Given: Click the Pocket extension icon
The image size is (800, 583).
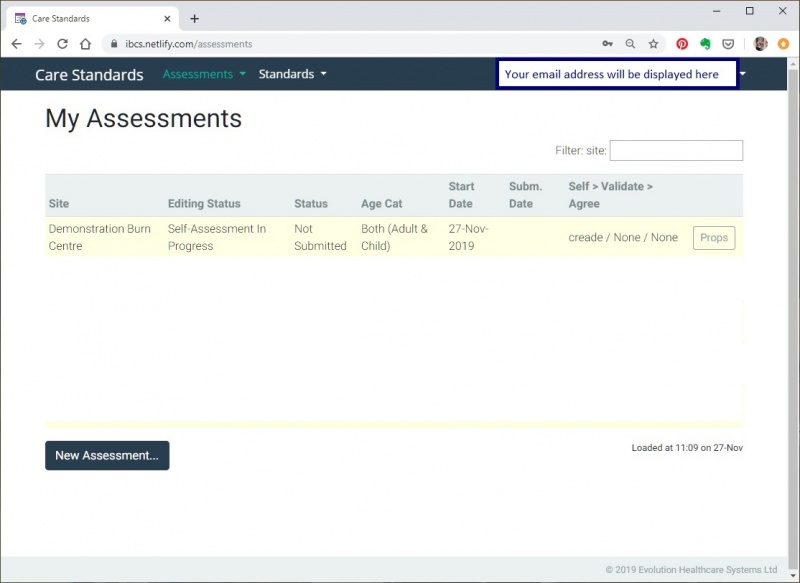Looking at the screenshot, I should [x=728, y=44].
